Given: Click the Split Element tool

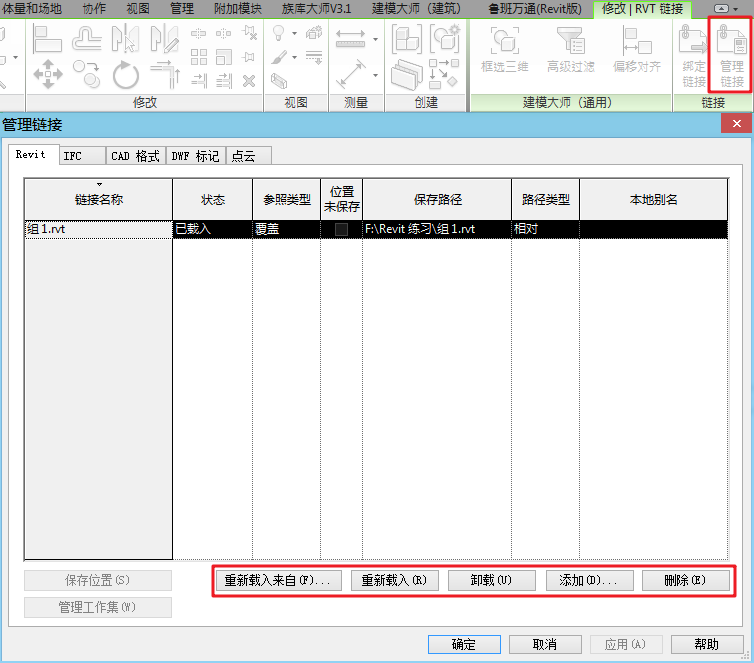Looking at the screenshot, I should [198, 33].
